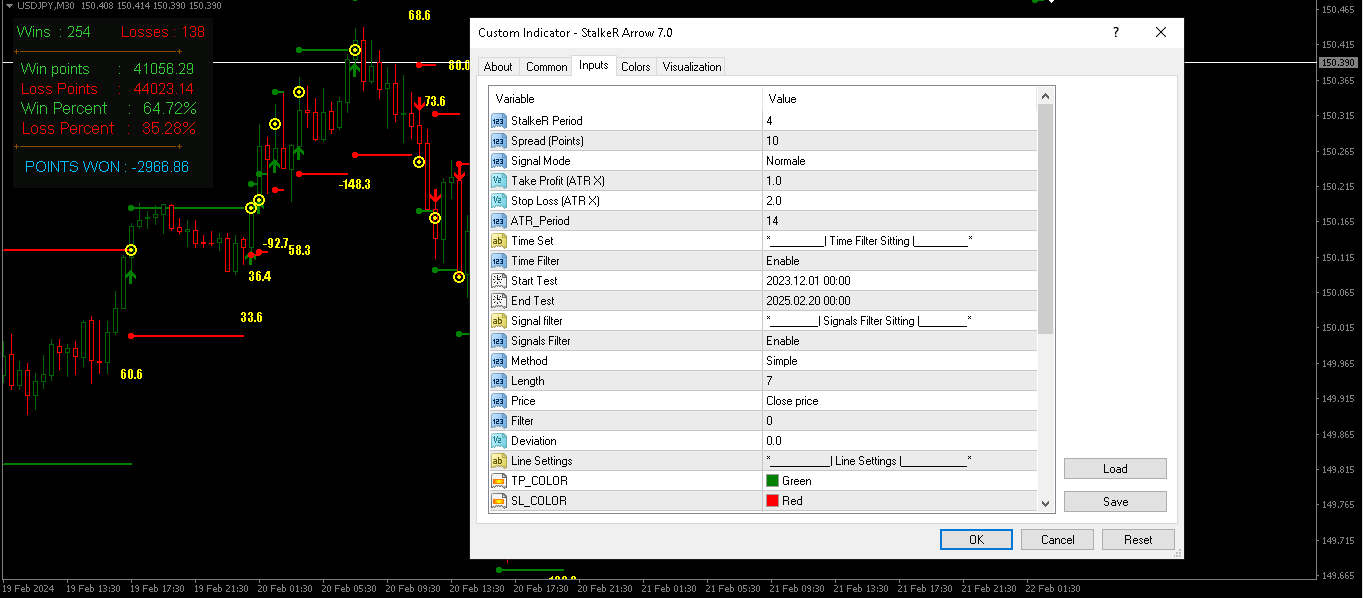Click the decimal icon beside Stop Loss (ATR X)
This screenshot has height=598, width=1363.
pos(498,200)
